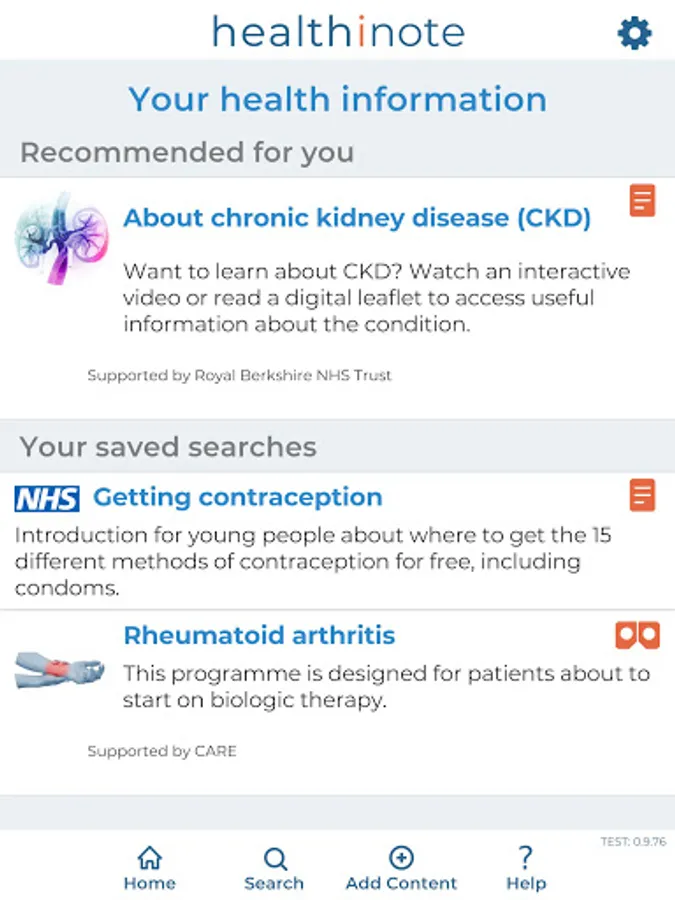Open the kidney illustration thumbnail
This screenshot has width=675, height=900.
click(x=61, y=240)
